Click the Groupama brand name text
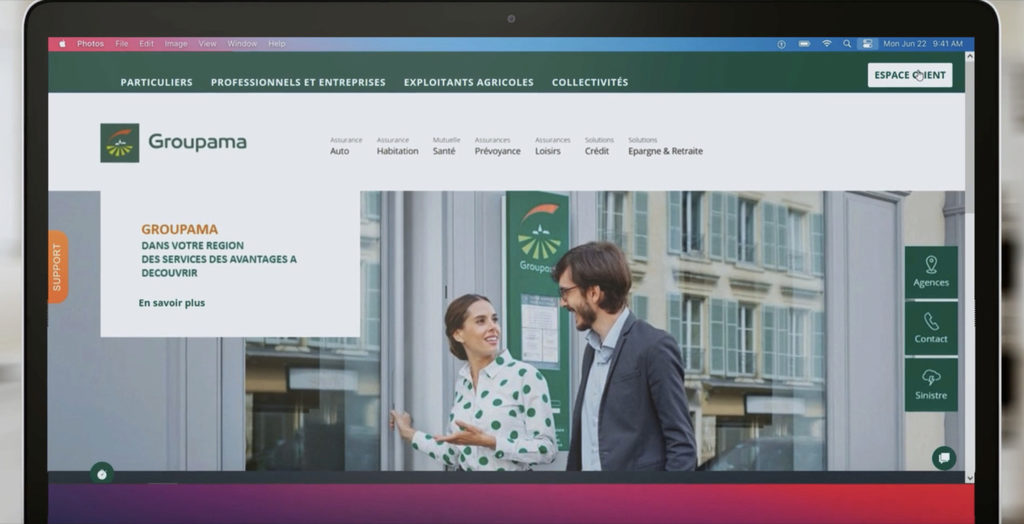This screenshot has height=524, width=1024. tap(197, 142)
